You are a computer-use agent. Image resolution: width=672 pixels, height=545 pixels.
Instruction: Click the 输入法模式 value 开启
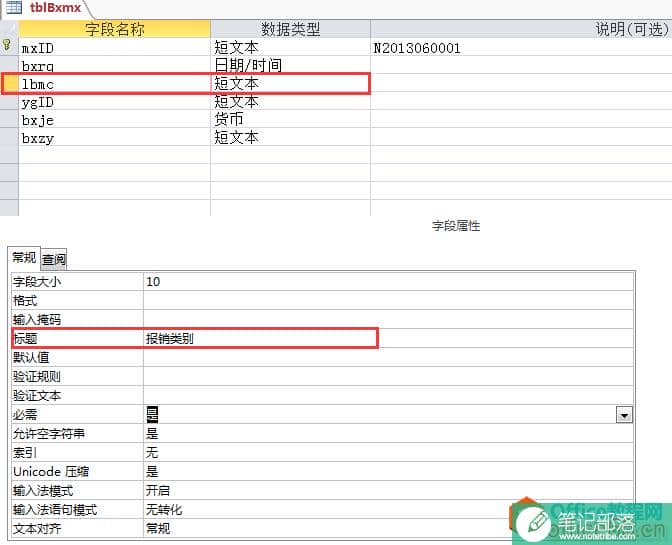coord(388,490)
